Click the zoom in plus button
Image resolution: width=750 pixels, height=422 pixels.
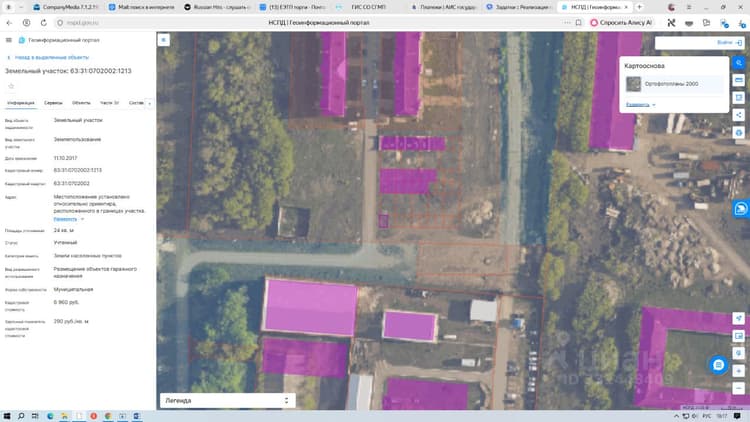(x=739, y=371)
